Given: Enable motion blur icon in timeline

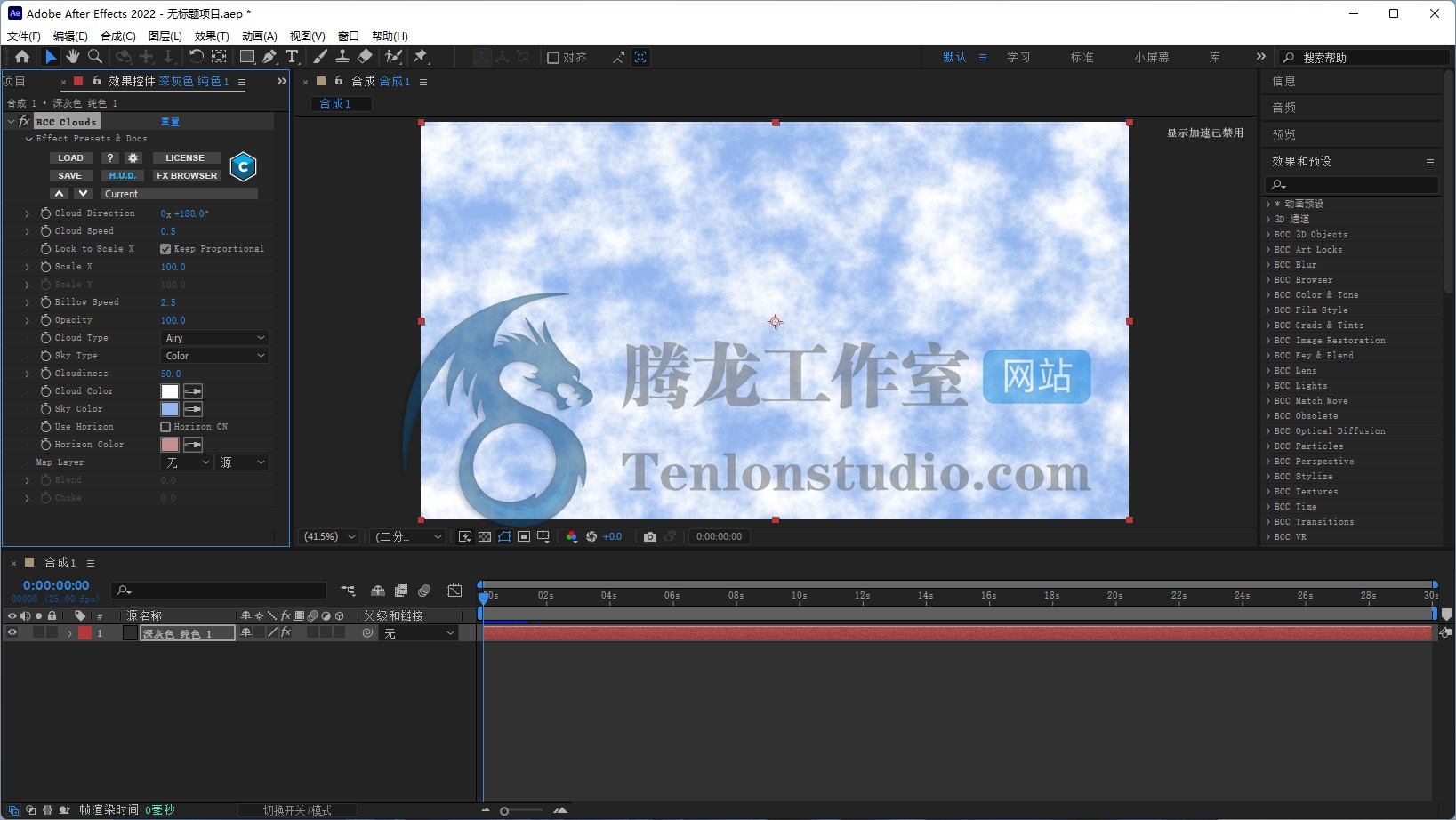Looking at the screenshot, I should coord(424,591).
